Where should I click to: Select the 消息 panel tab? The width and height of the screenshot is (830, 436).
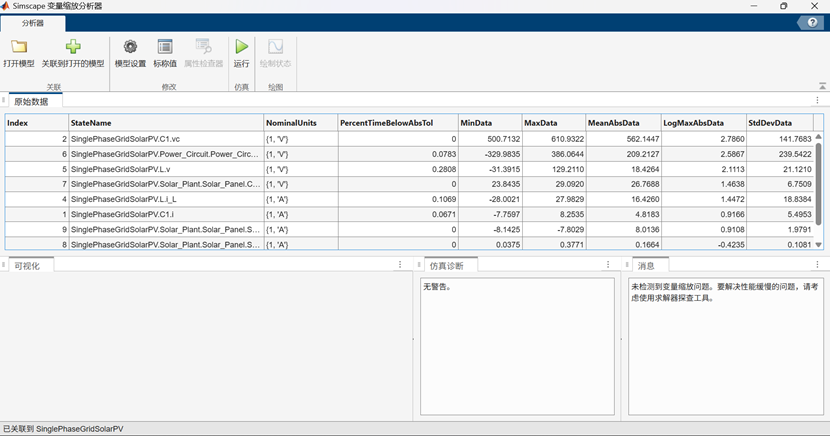[646, 266]
